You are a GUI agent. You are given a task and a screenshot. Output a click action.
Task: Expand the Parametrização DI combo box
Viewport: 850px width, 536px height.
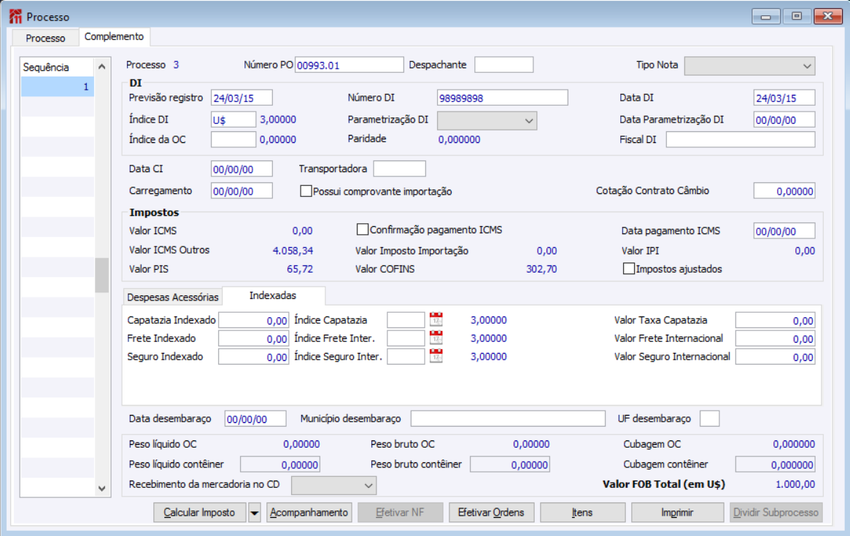tap(487, 120)
